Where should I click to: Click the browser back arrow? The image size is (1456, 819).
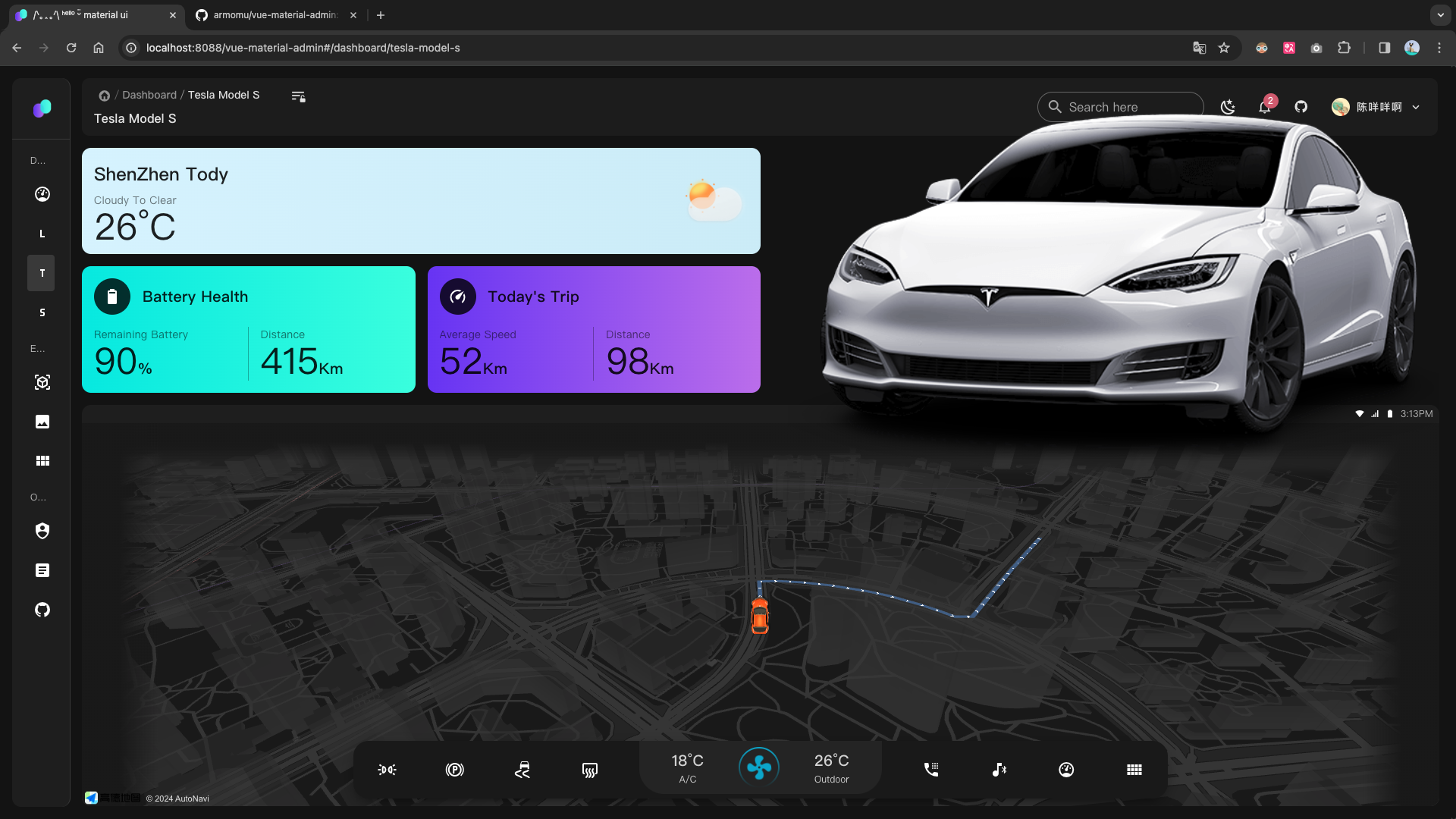pyautogui.click(x=17, y=48)
